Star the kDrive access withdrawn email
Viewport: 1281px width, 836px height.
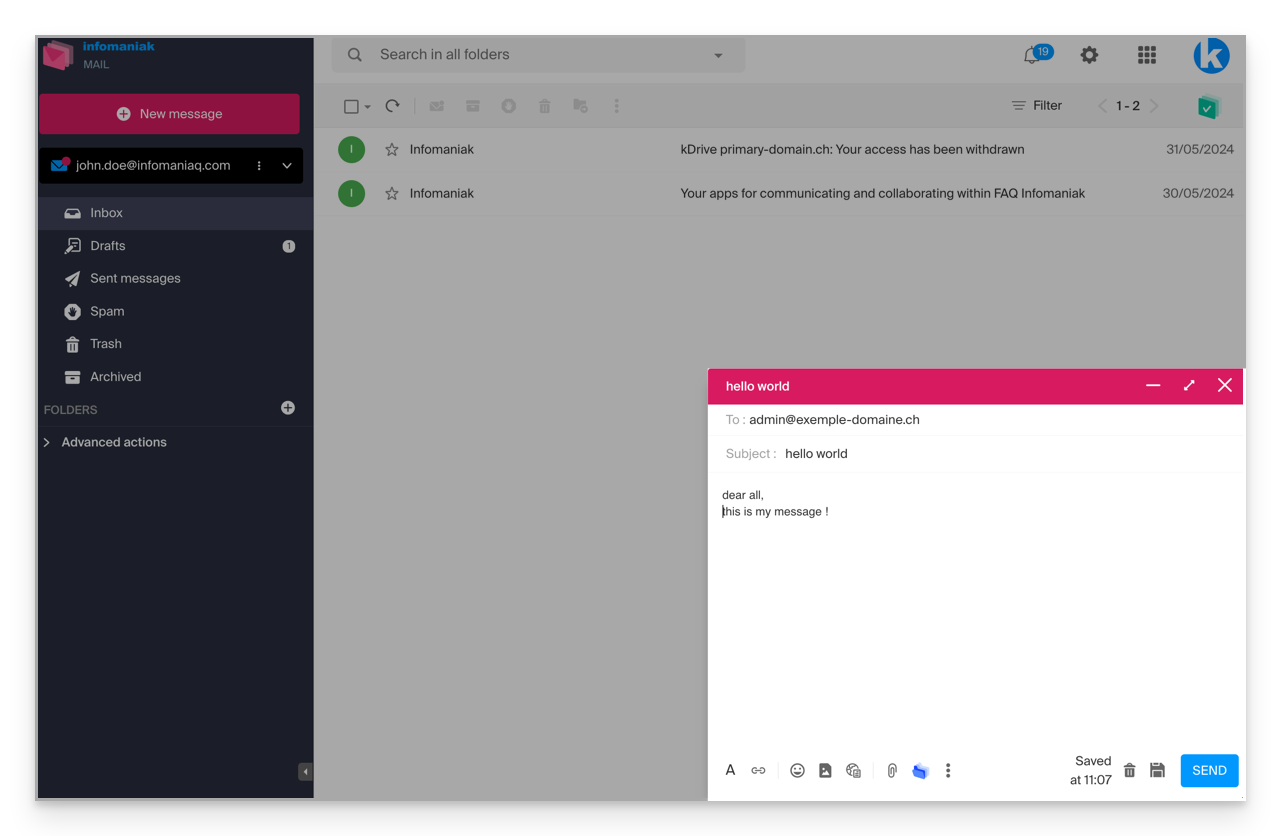(392, 150)
